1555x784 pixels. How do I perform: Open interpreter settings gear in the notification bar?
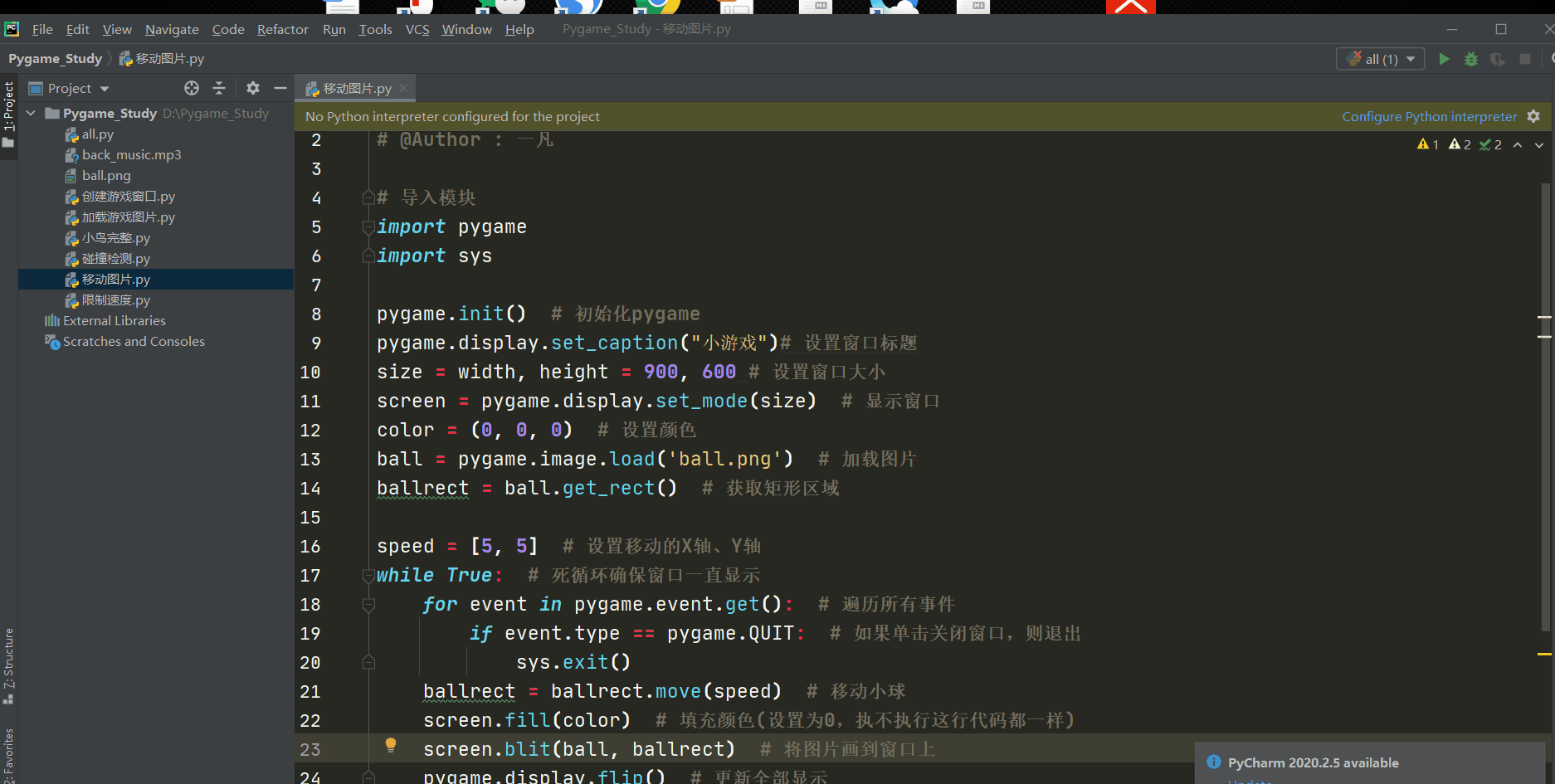(x=1533, y=116)
